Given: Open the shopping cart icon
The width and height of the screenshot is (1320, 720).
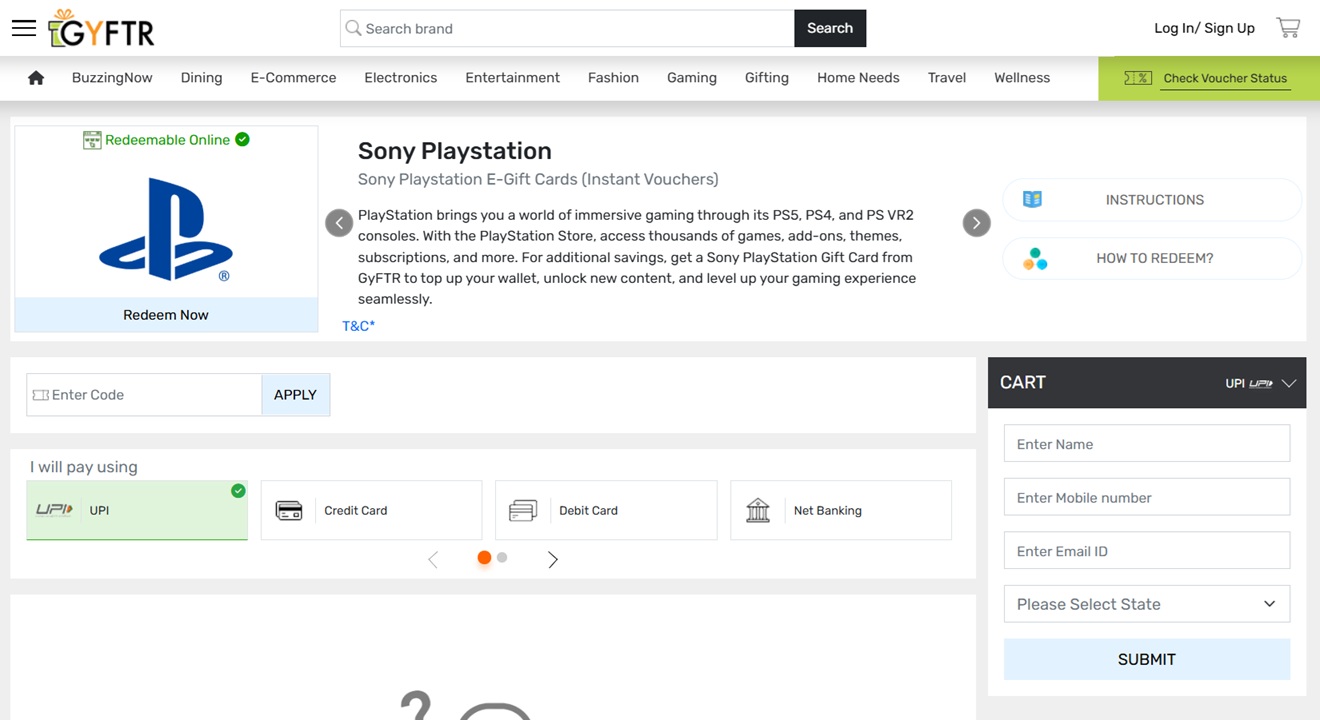Looking at the screenshot, I should click(x=1288, y=28).
